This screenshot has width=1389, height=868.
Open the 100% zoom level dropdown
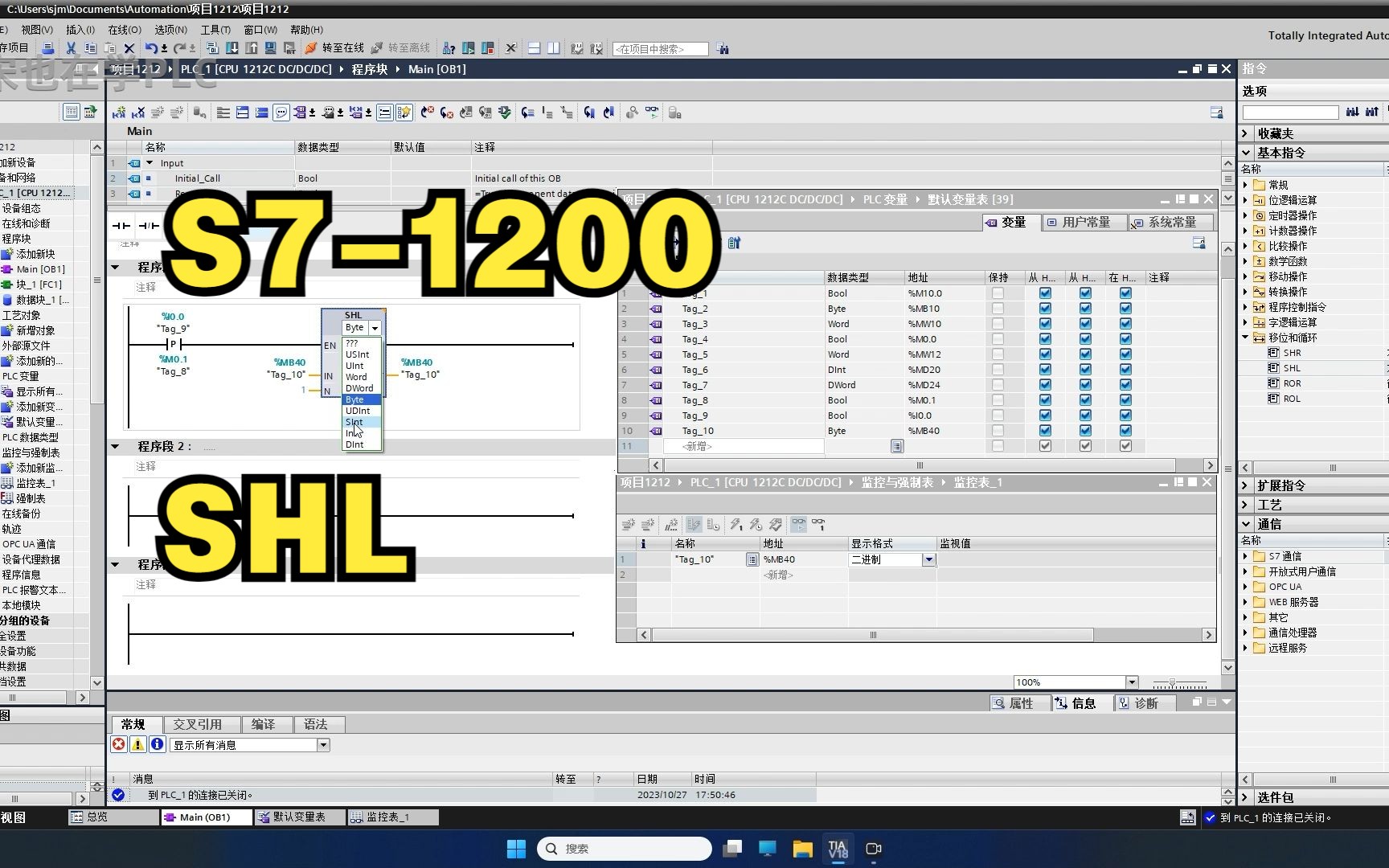[1132, 682]
